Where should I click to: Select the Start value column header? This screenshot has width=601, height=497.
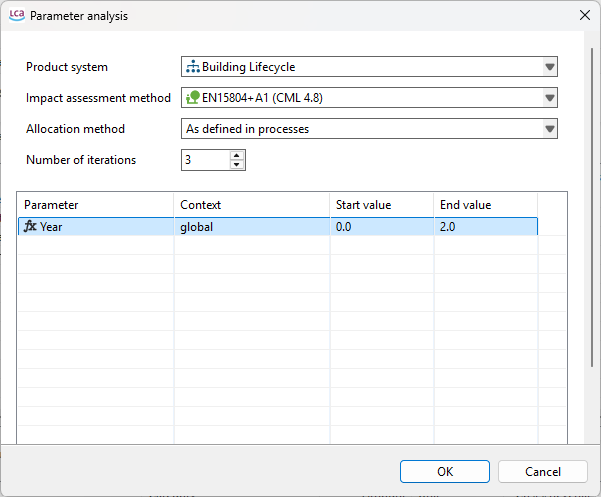382,205
